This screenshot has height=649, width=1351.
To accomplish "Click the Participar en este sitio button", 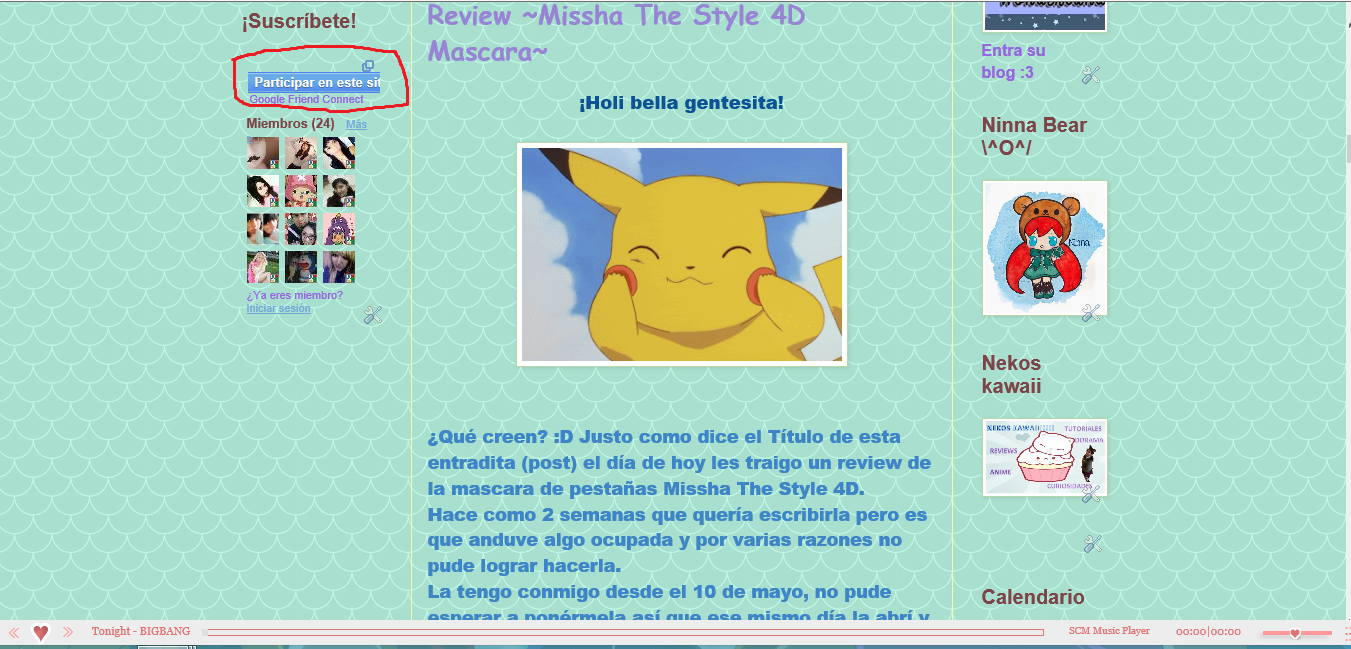I will coord(314,82).
